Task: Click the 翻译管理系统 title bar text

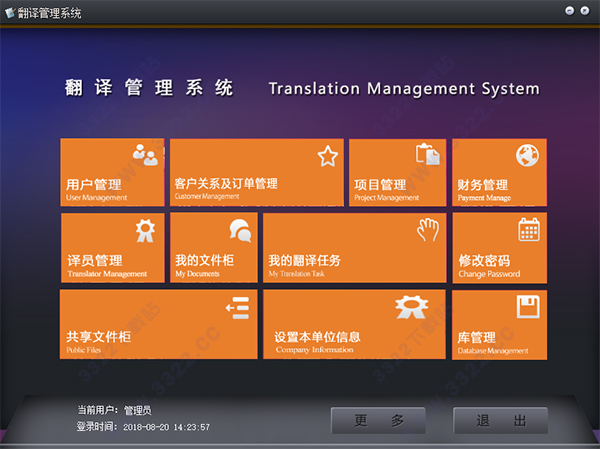Action: coord(50,12)
